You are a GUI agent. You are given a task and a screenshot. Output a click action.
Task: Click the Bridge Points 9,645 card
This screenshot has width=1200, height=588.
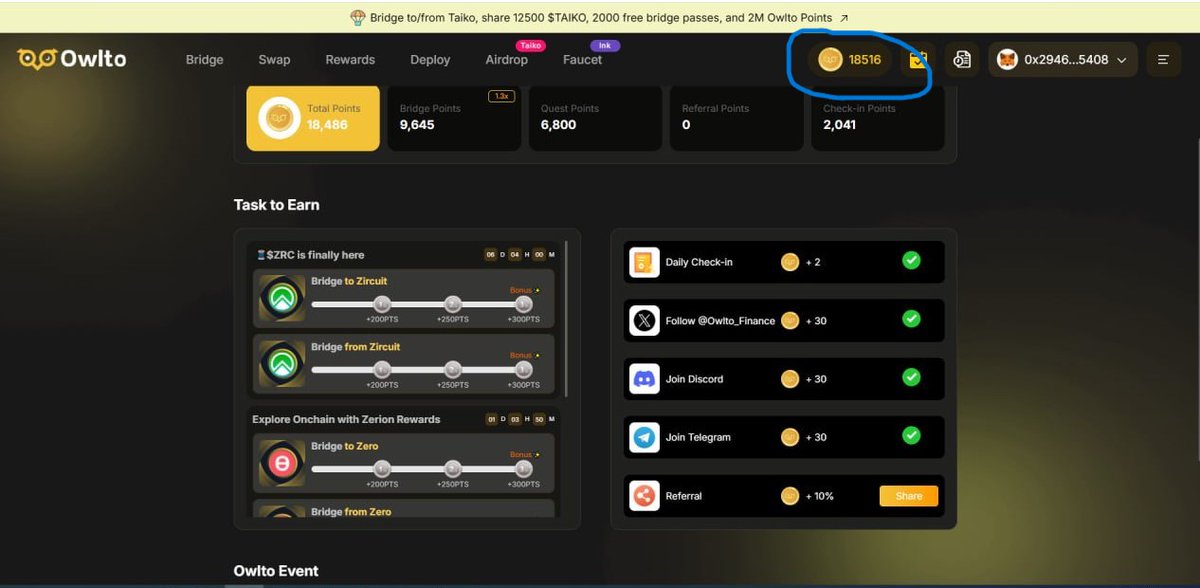[x=454, y=118]
